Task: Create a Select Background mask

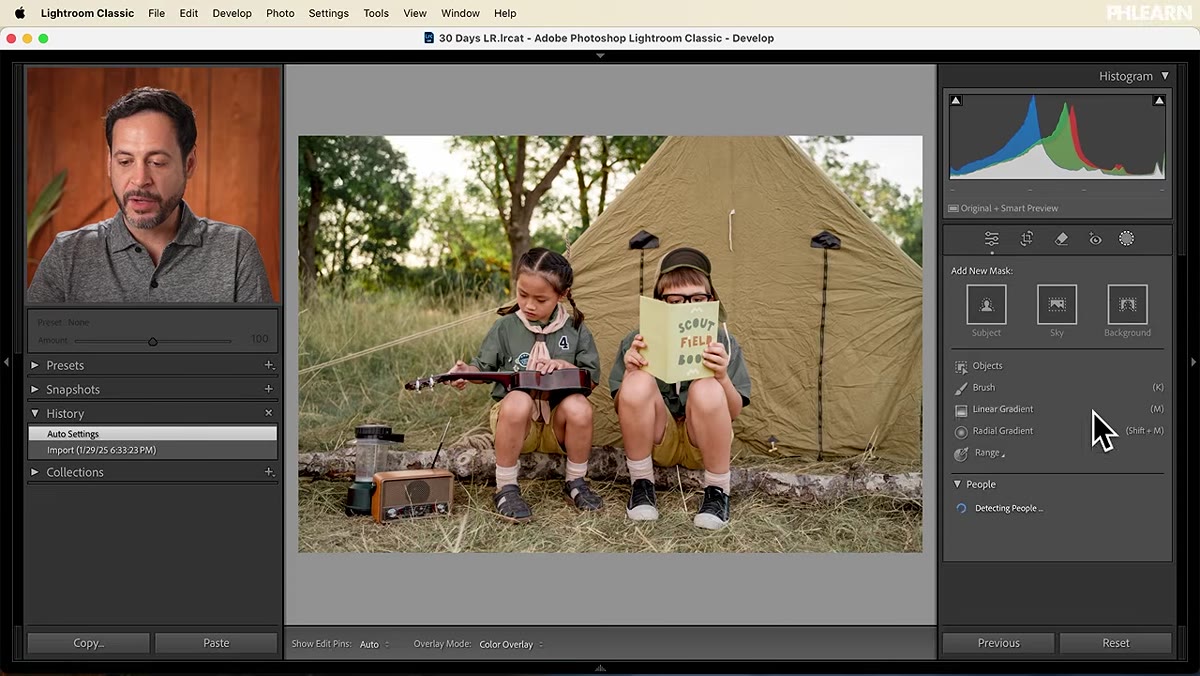Action: (x=1127, y=305)
